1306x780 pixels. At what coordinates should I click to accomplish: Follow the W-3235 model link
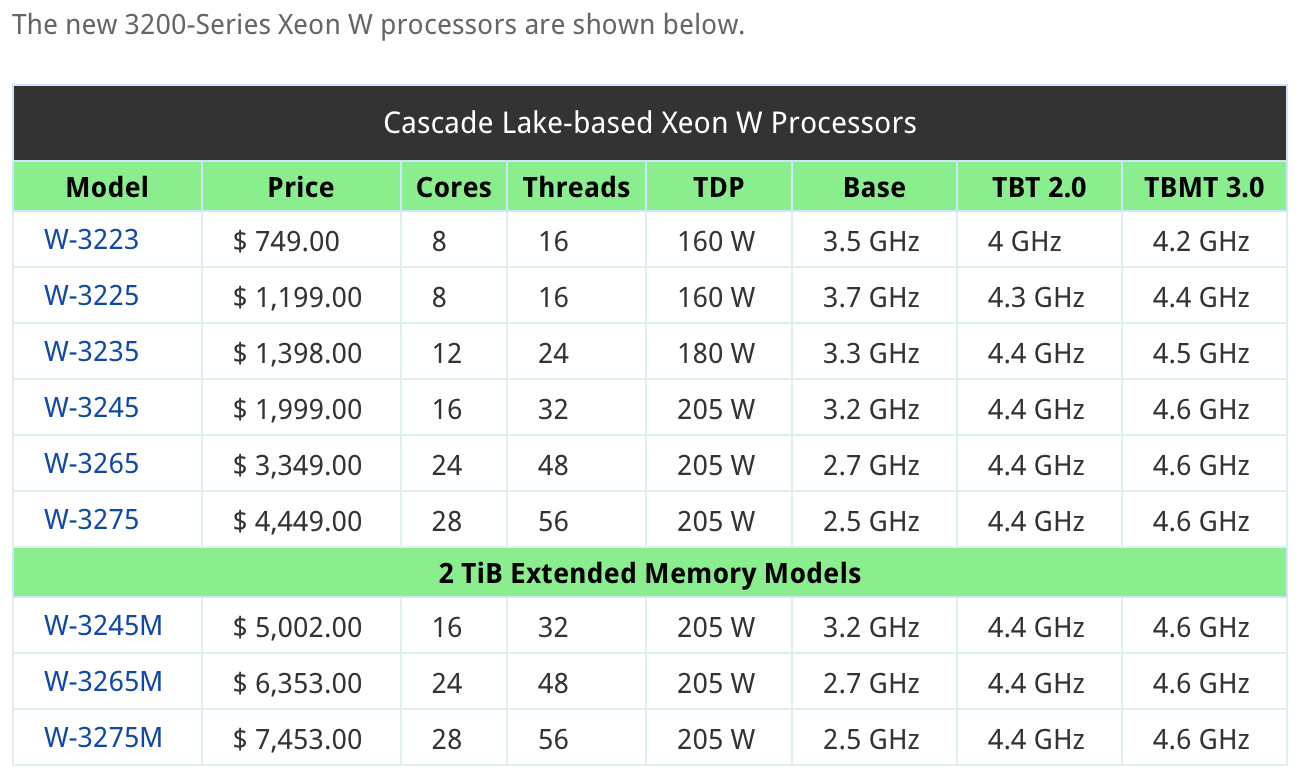[91, 352]
